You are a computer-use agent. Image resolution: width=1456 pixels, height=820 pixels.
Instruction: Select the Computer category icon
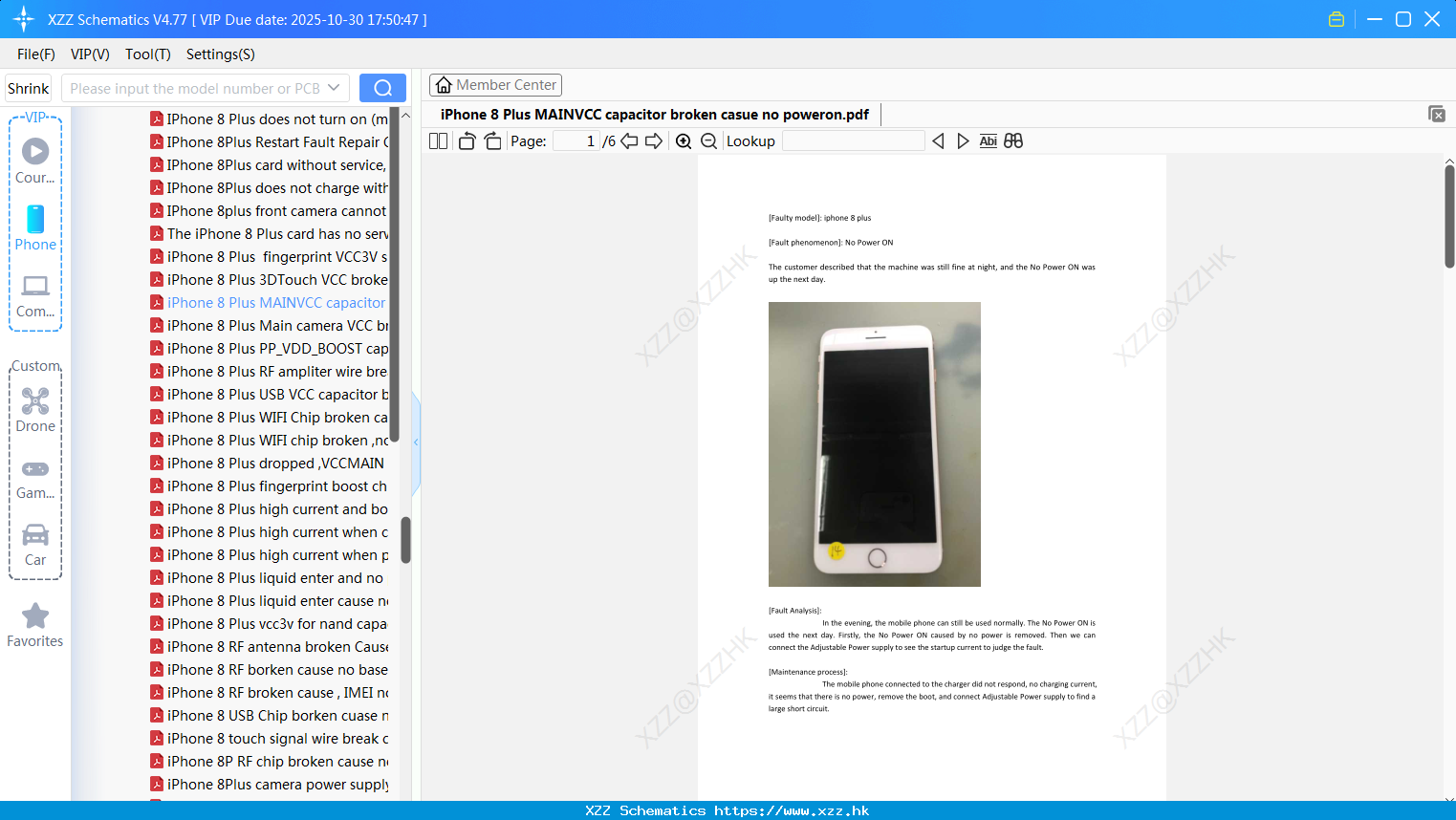(35, 296)
